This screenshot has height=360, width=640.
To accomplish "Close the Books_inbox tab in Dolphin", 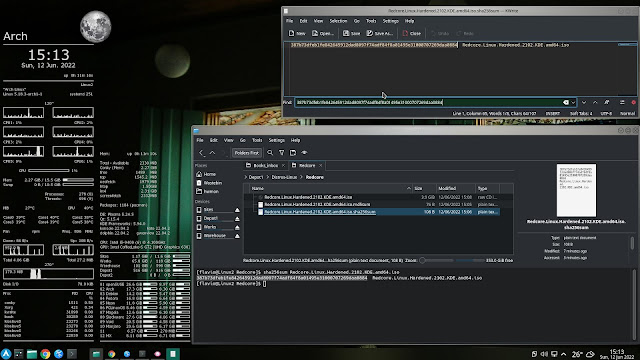I will (283, 166).
